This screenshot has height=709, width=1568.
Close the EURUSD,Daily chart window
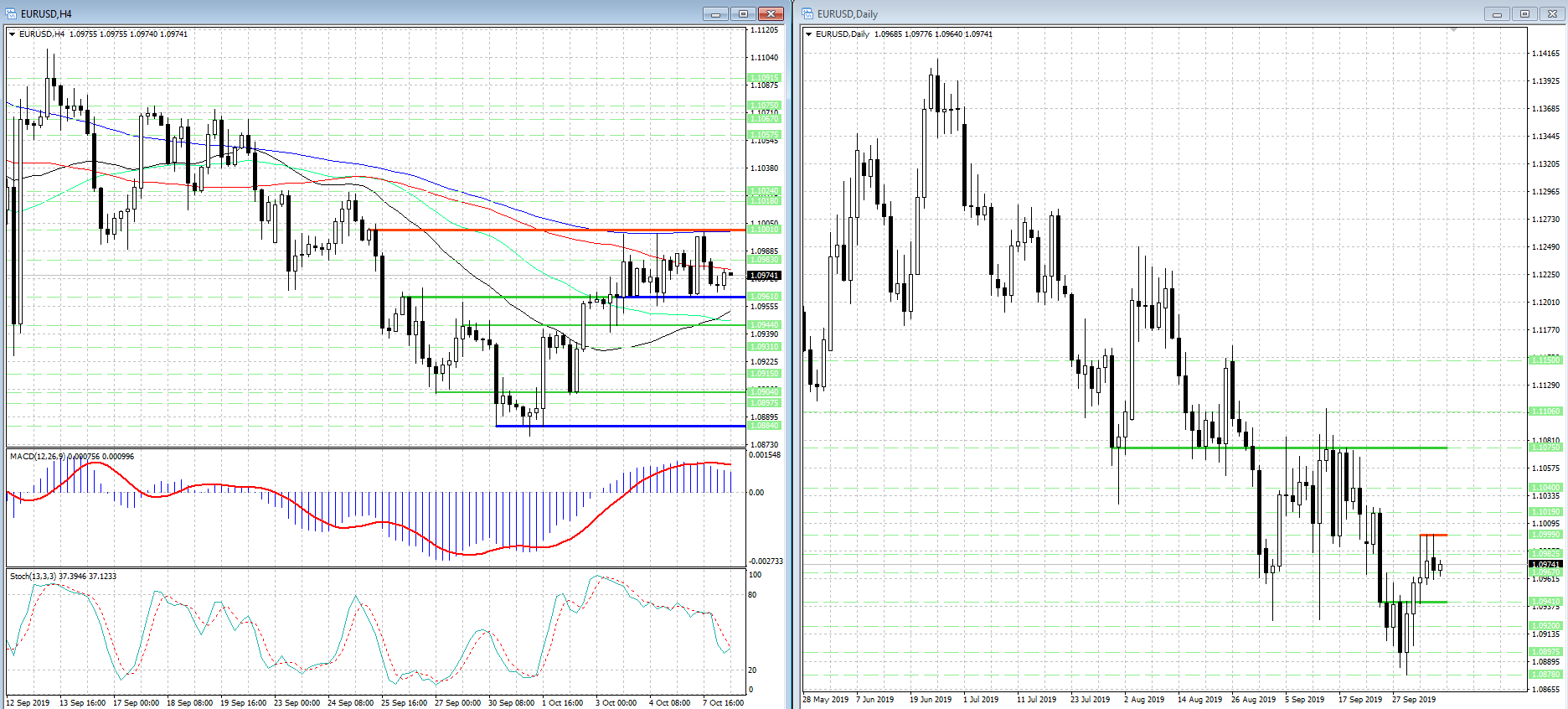[1552, 13]
